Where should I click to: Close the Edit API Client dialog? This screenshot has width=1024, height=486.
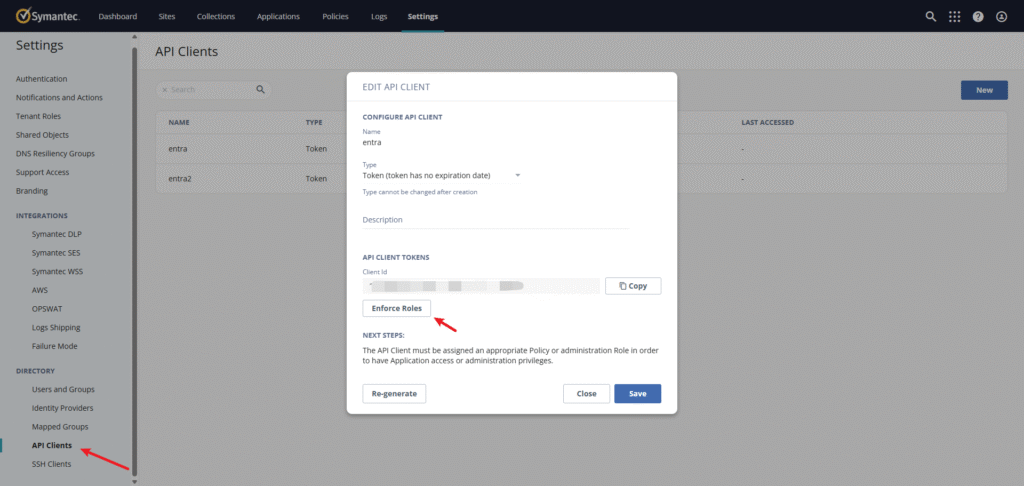pyautogui.click(x=587, y=394)
